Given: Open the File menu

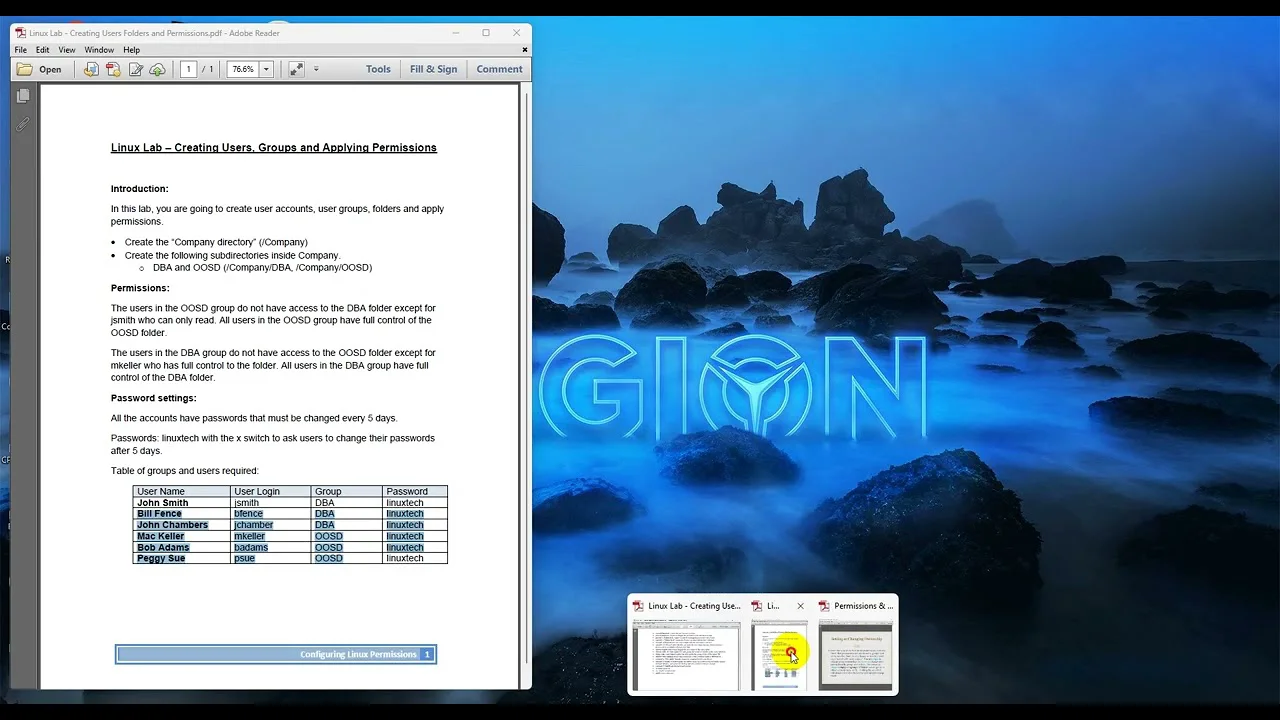Looking at the screenshot, I should 21,50.
